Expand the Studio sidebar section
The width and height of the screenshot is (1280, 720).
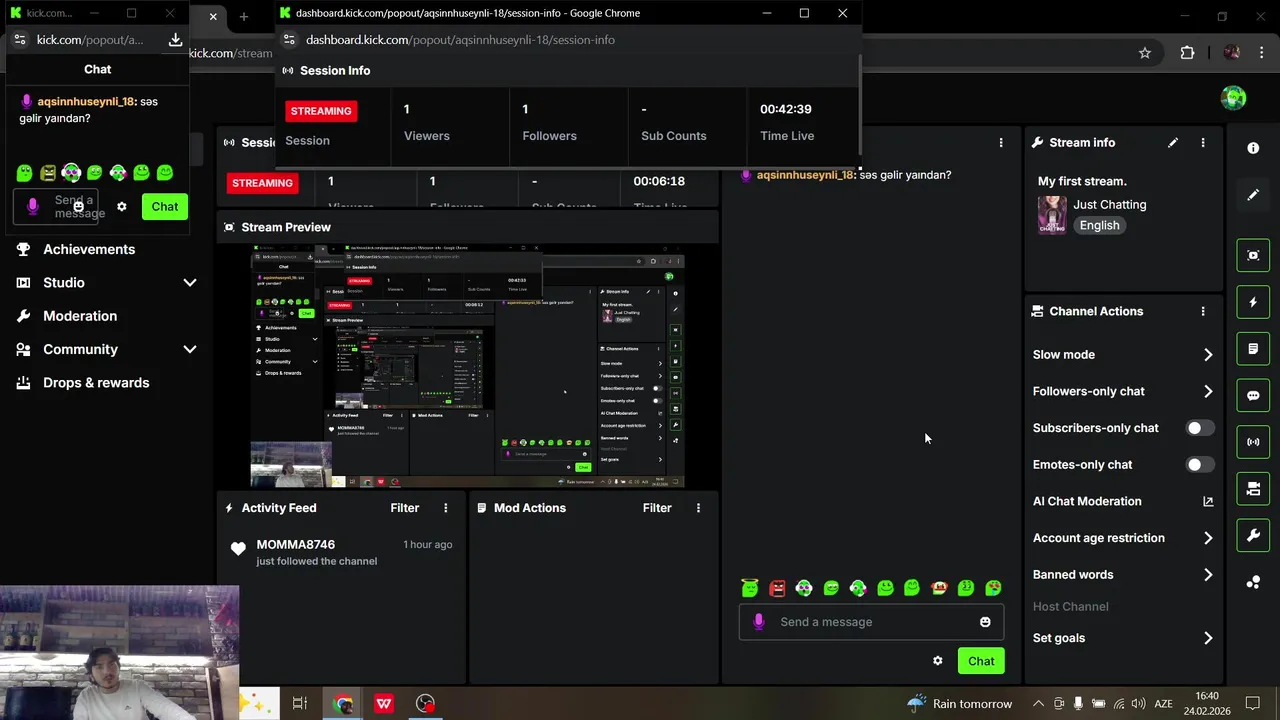pos(190,283)
